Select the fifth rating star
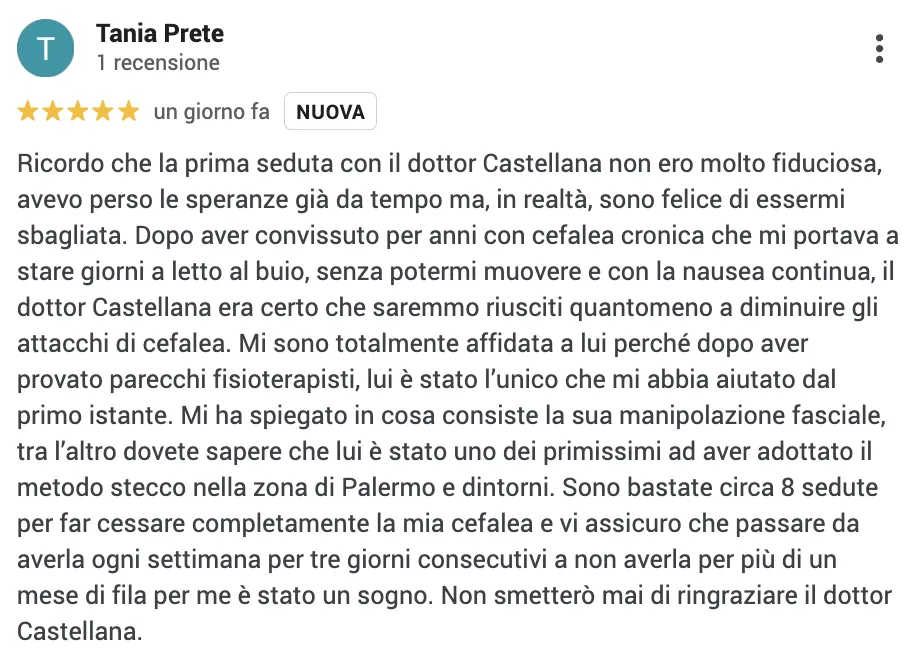 tap(128, 111)
